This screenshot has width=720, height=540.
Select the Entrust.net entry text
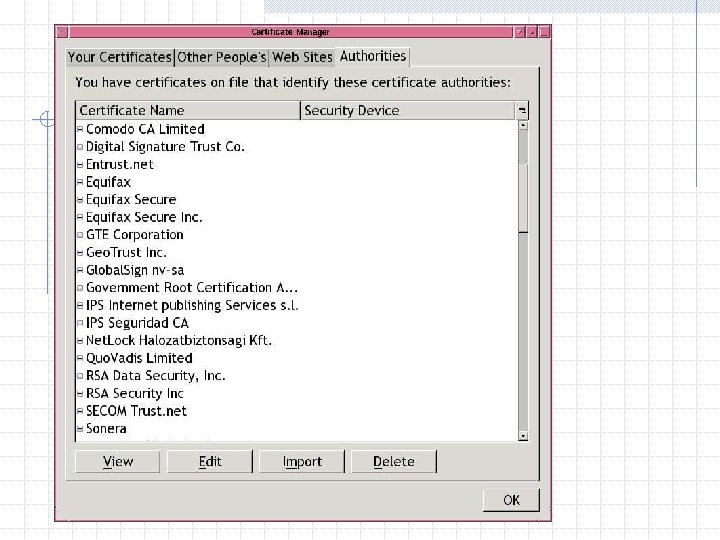[119, 165]
